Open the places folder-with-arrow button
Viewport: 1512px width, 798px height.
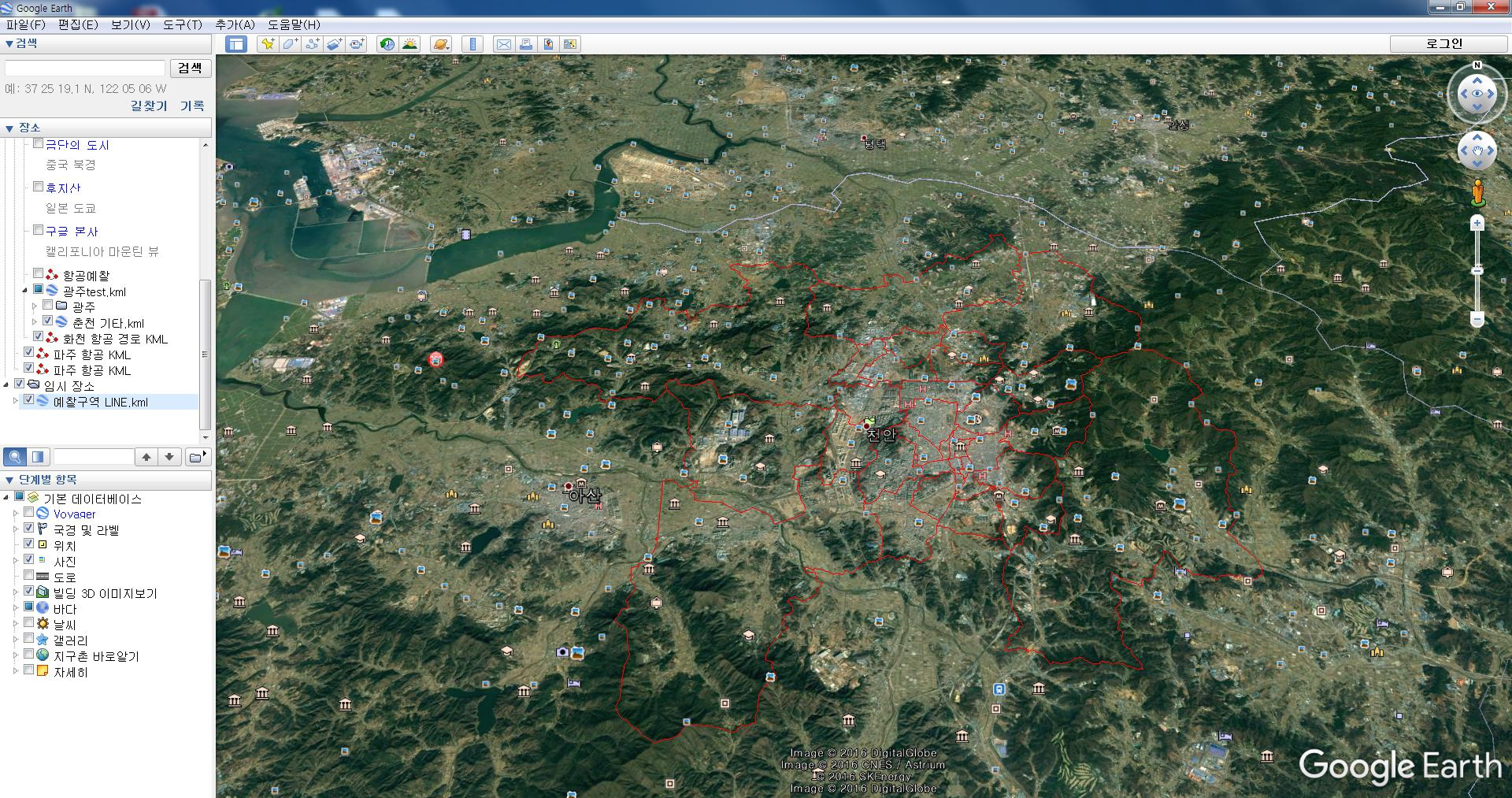pyautogui.click(x=197, y=457)
